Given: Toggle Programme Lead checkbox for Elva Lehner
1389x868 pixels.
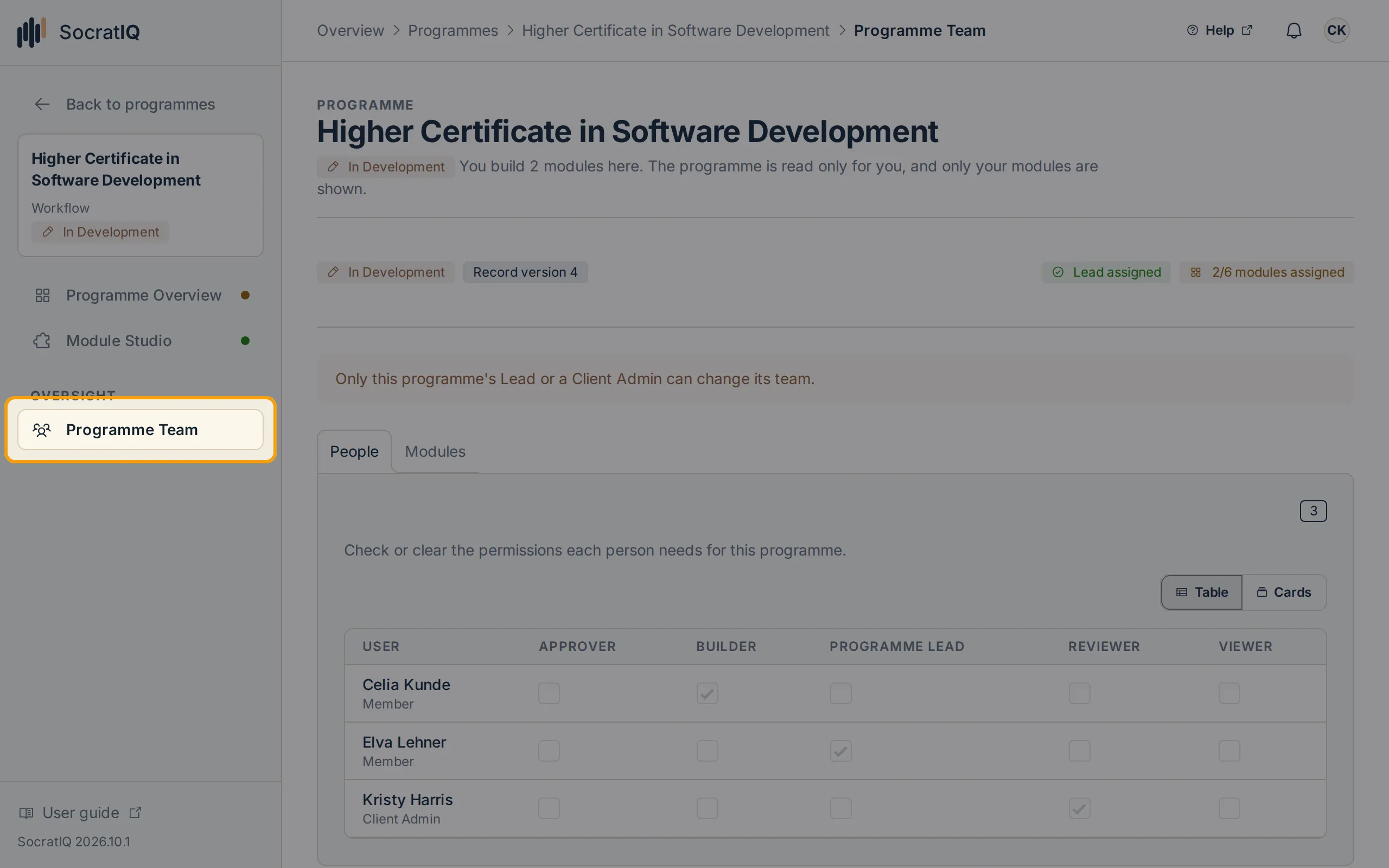Looking at the screenshot, I should (x=840, y=751).
